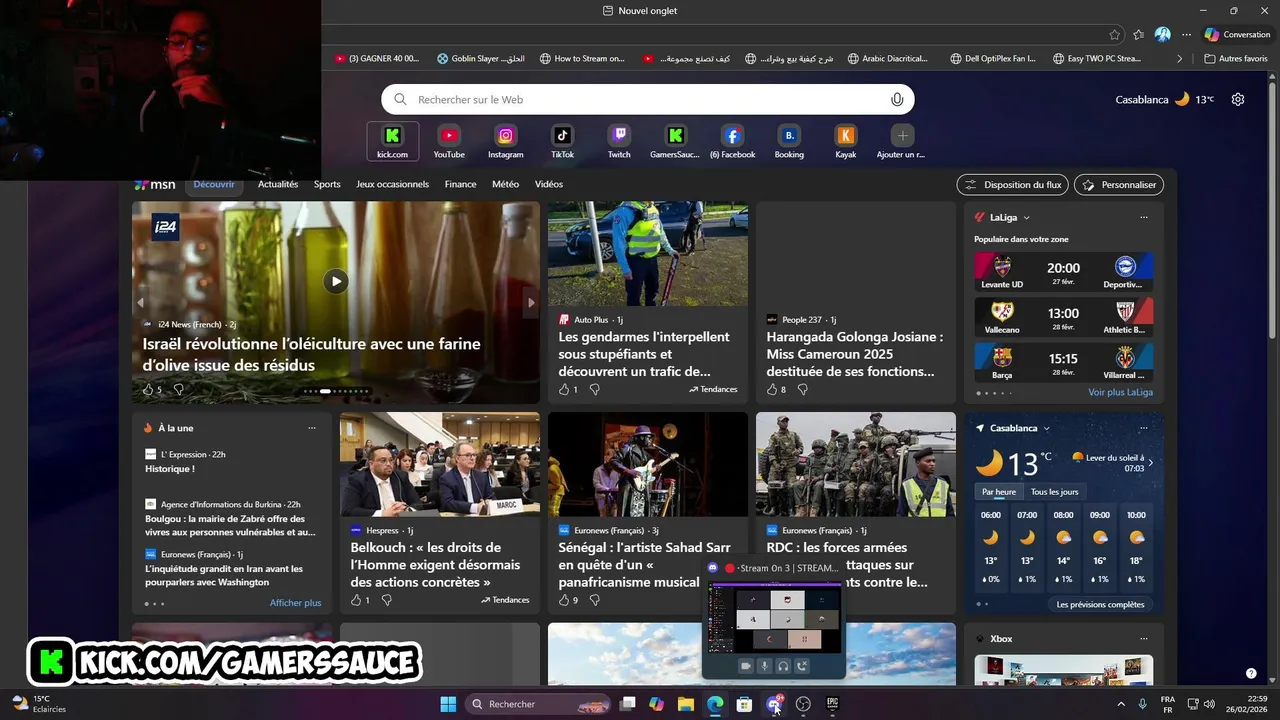
Task: Mute microphone in Discord preview popup
Action: (x=764, y=666)
